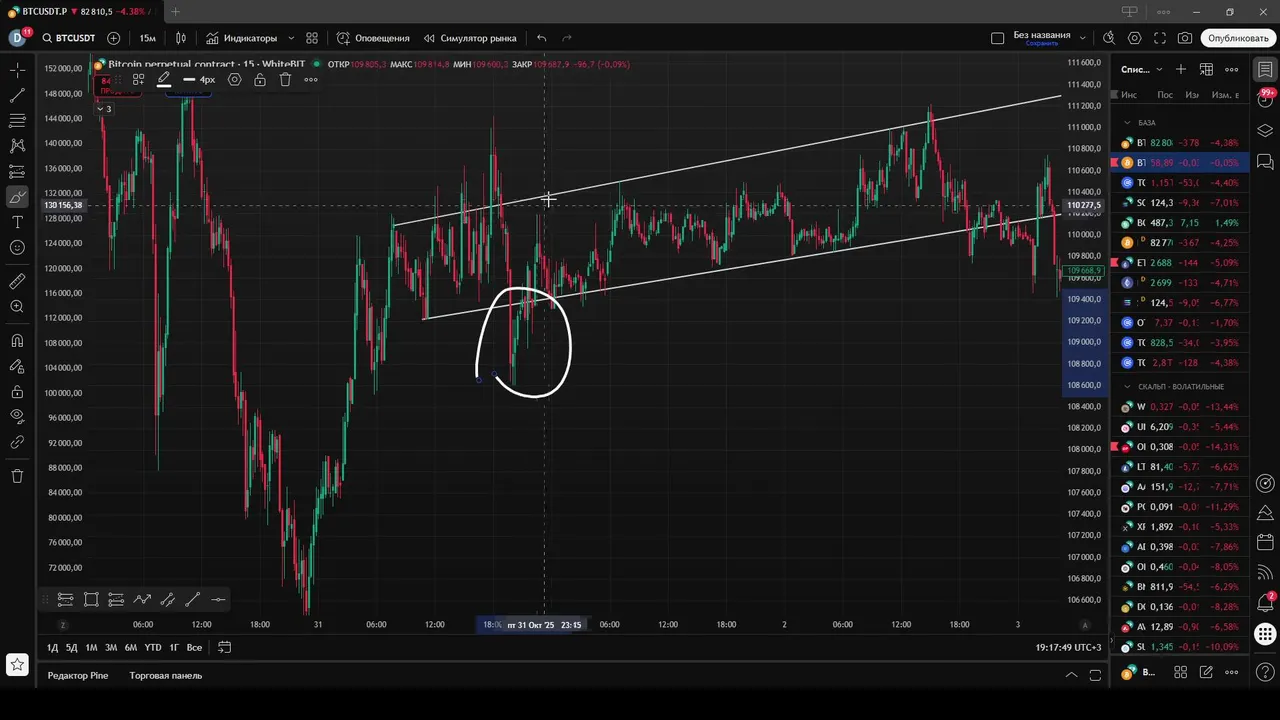Viewport: 1280px width, 720px height.
Task: Undo the last chart action
Action: point(541,38)
